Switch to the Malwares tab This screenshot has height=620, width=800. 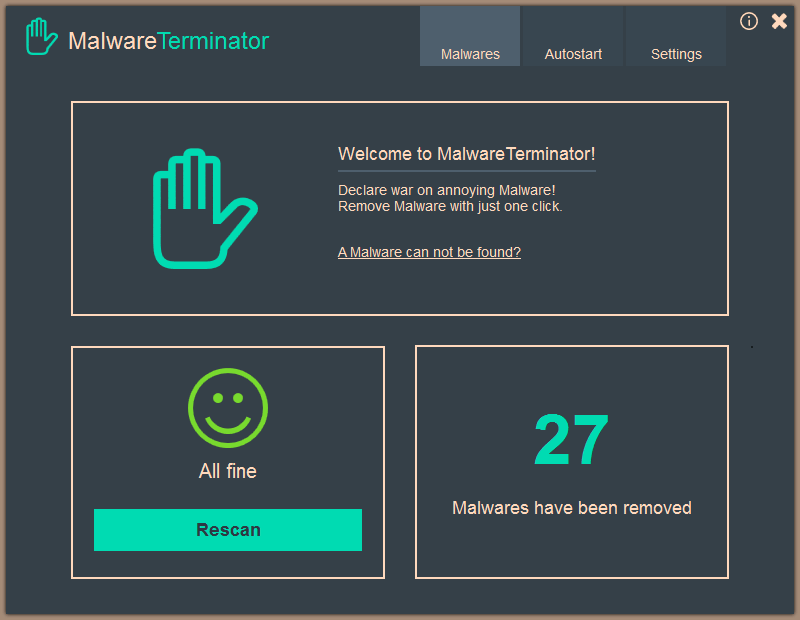coord(470,36)
